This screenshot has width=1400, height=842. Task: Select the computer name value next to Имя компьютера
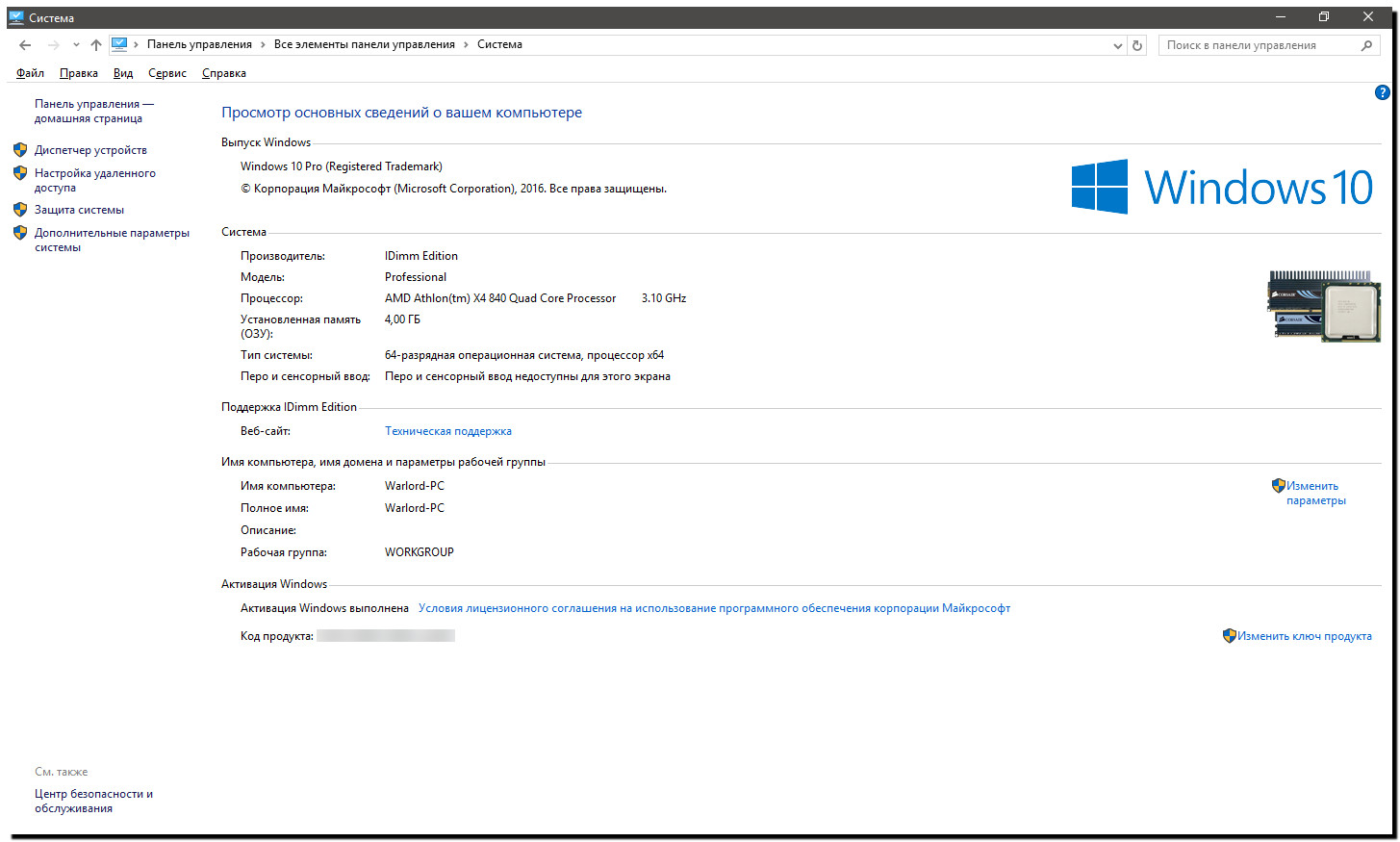click(415, 486)
